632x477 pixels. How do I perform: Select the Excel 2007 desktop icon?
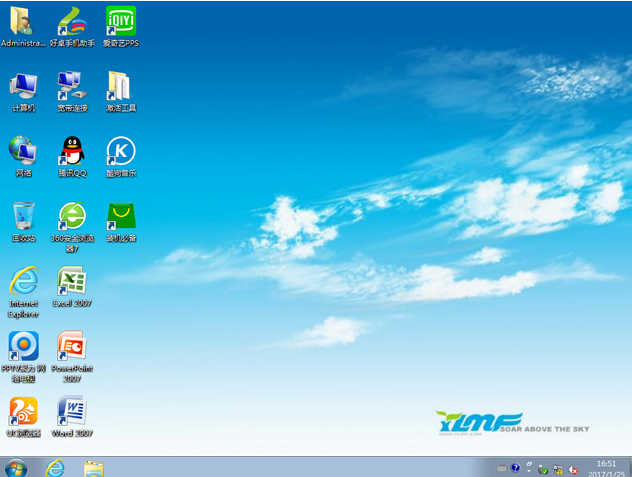click(x=72, y=281)
